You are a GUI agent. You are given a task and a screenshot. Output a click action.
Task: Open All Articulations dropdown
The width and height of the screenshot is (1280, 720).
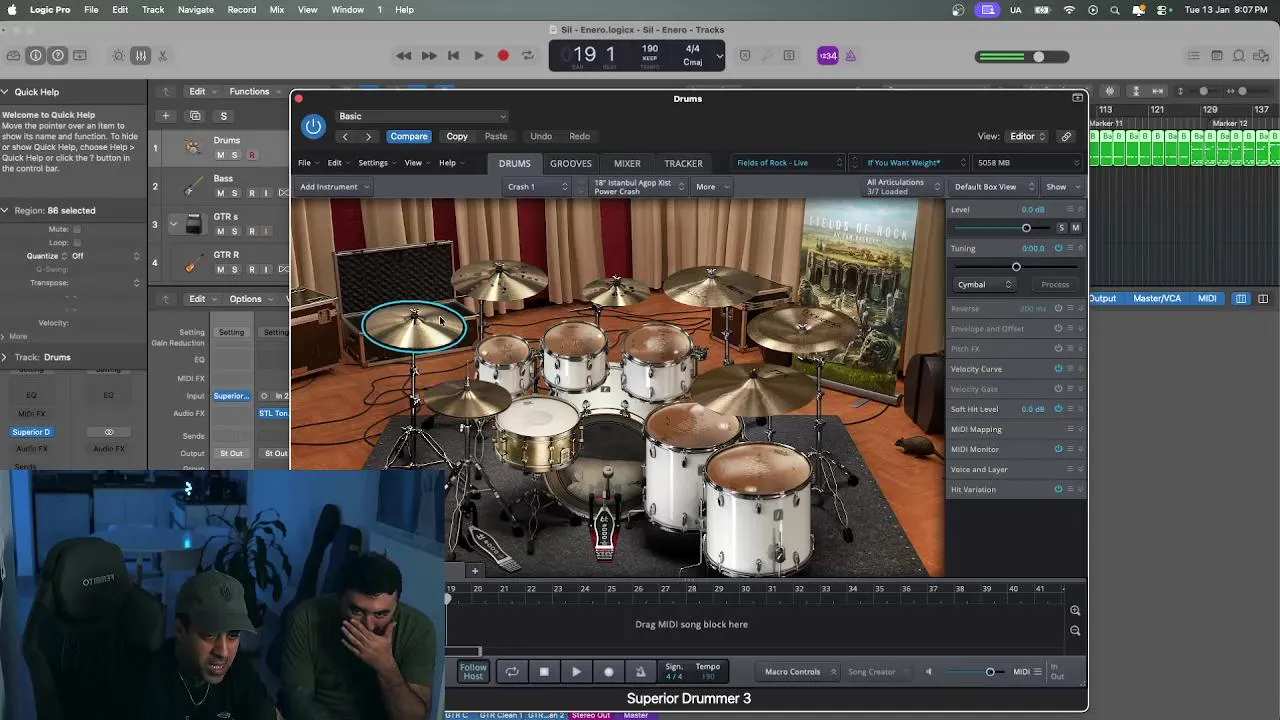tap(902, 186)
